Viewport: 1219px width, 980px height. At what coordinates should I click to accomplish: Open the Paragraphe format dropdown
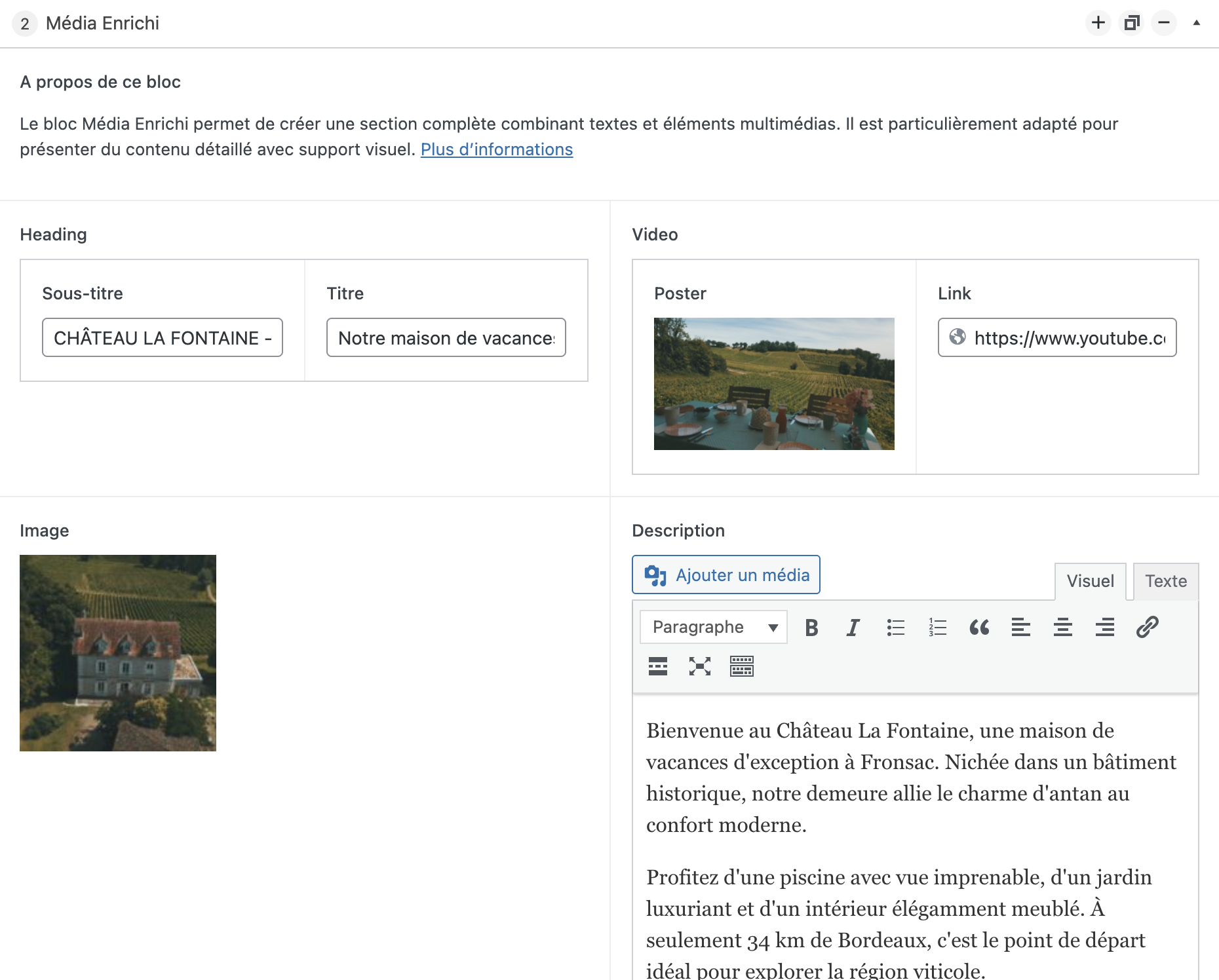pos(714,628)
